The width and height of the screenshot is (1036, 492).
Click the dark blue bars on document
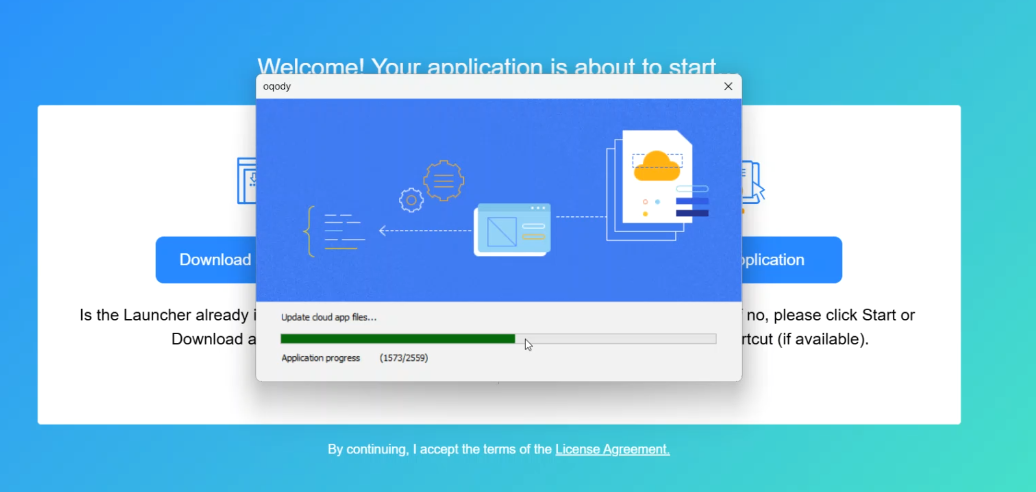692,207
